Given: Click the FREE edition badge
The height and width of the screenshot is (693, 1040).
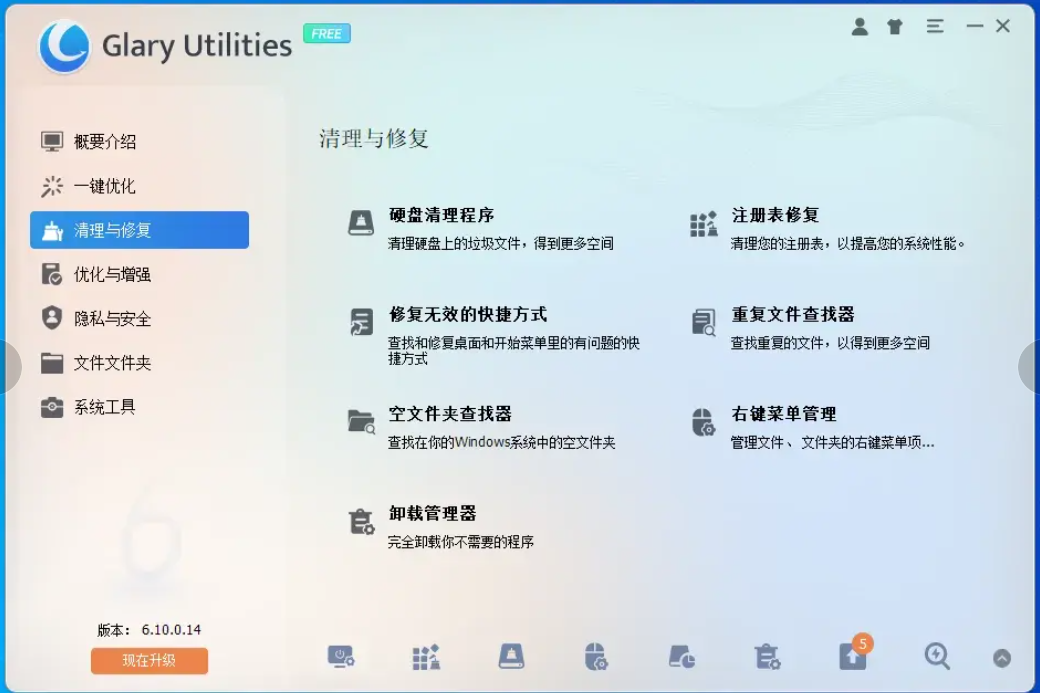Looking at the screenshot, I should click(326, 33).
